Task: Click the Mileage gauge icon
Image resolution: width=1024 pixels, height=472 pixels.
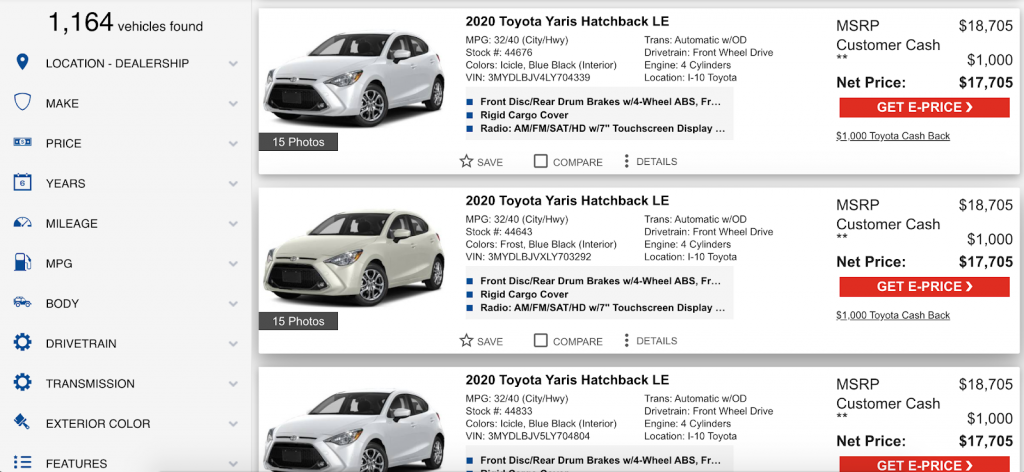Action: click(x=22, y=223)
